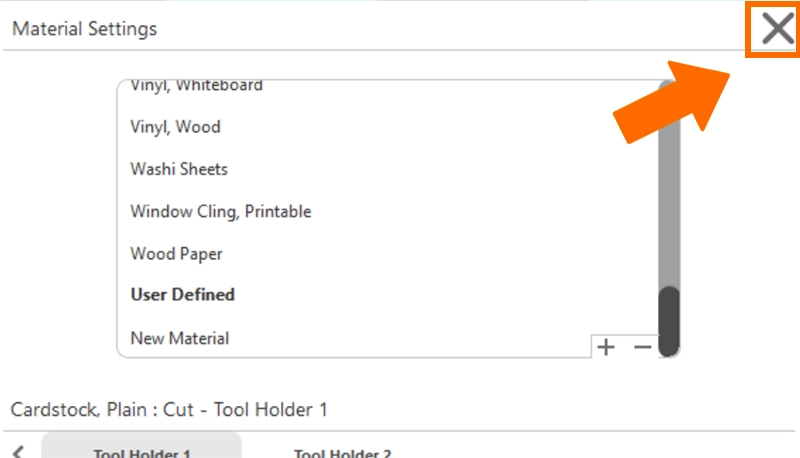The height and width of the screenshot is (458, 800).
Task: Click the User Defined section heading
Action: point(182,295)
